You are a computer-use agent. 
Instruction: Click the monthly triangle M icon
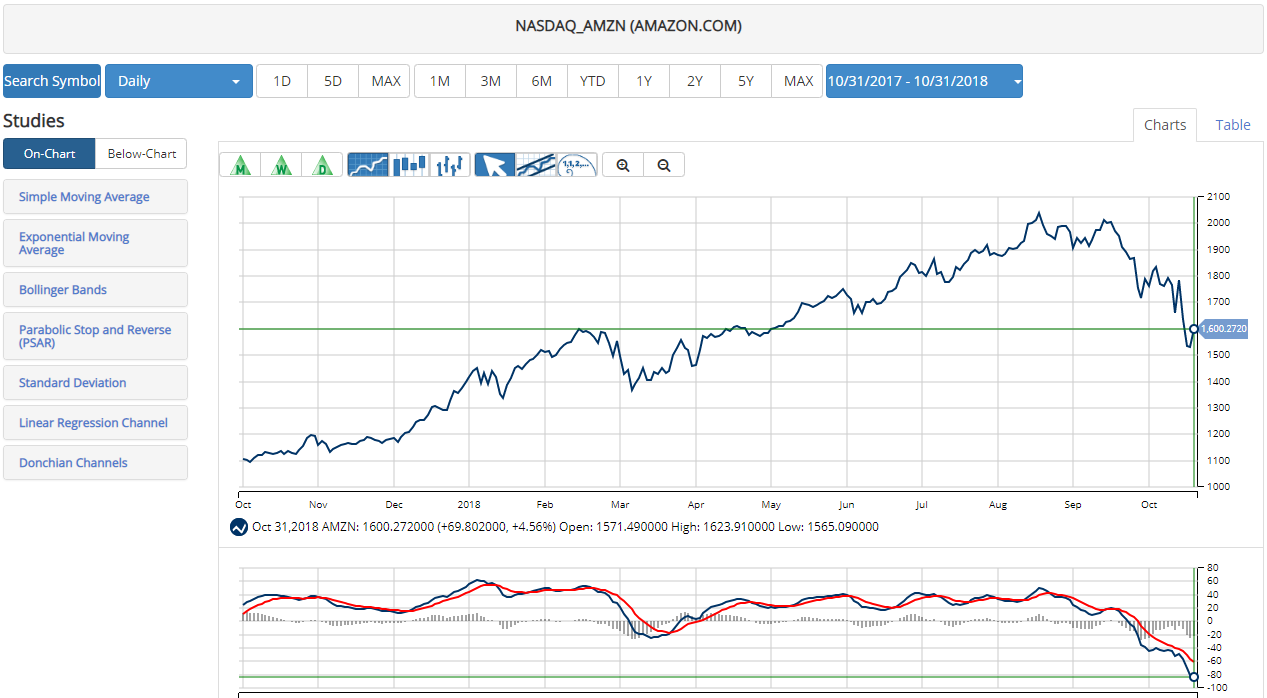240,165
